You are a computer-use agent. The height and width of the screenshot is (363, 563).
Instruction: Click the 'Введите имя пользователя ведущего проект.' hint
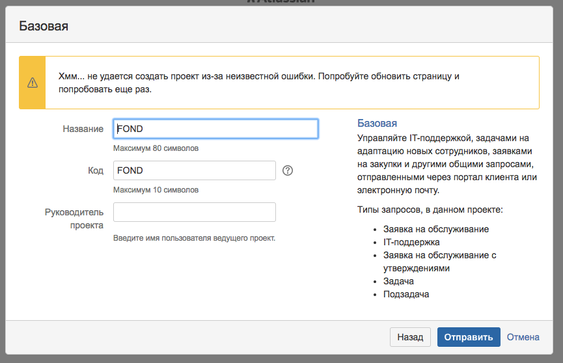pyautogui.click(x=194, y=238)
